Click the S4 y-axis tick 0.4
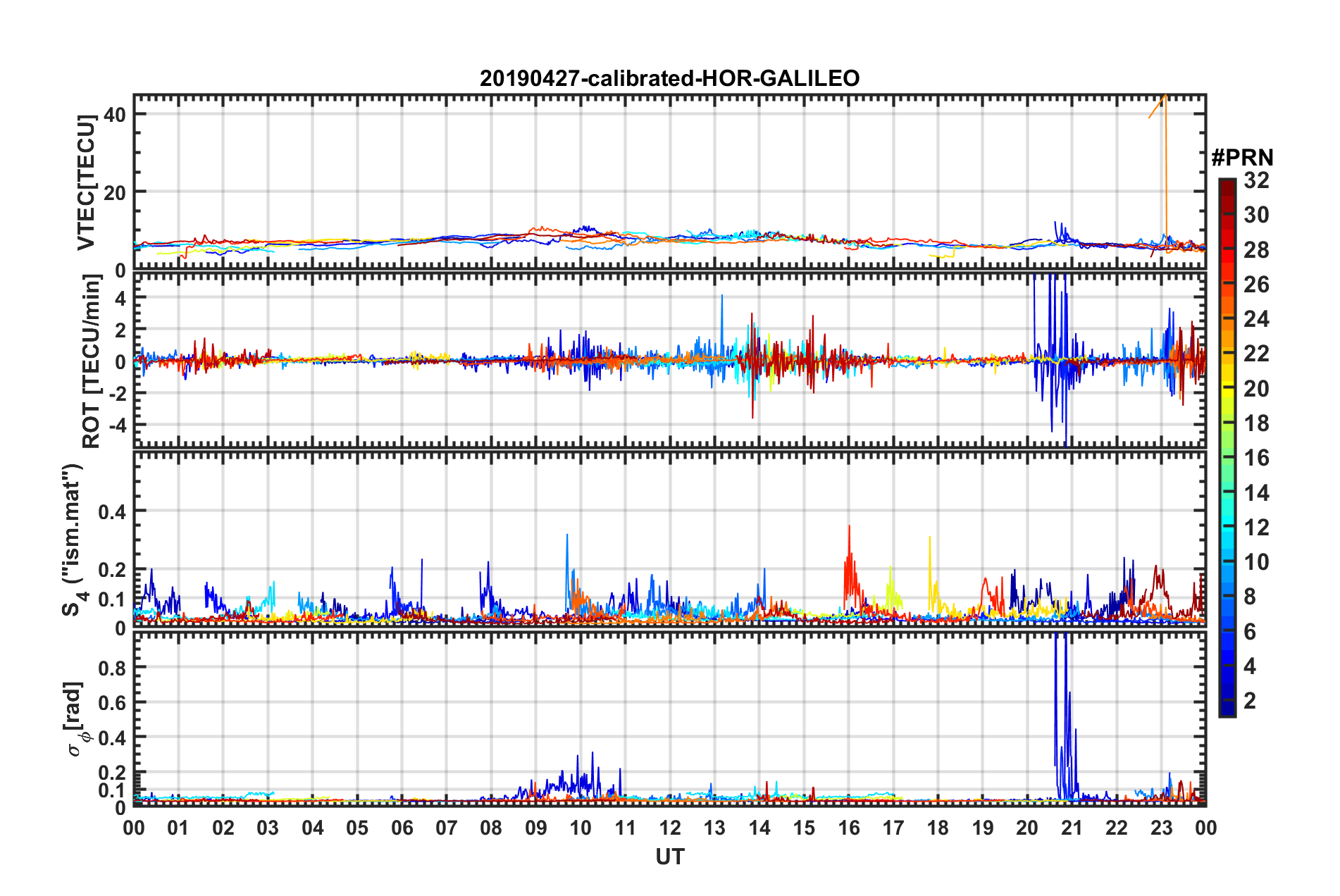The image size is (1340, 896). (x=112, y=511)
